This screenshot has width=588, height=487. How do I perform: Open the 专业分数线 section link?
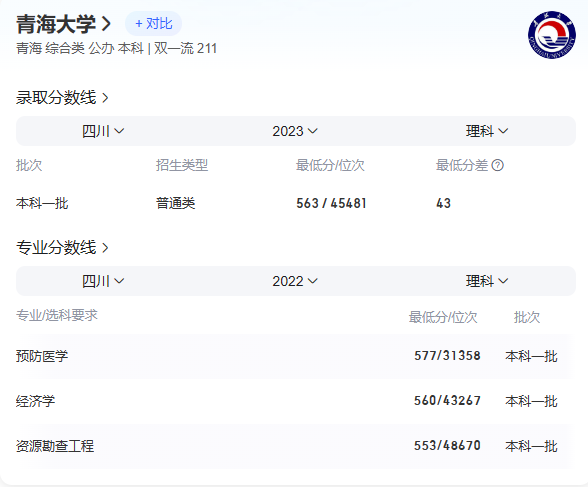tap(62, 247)
